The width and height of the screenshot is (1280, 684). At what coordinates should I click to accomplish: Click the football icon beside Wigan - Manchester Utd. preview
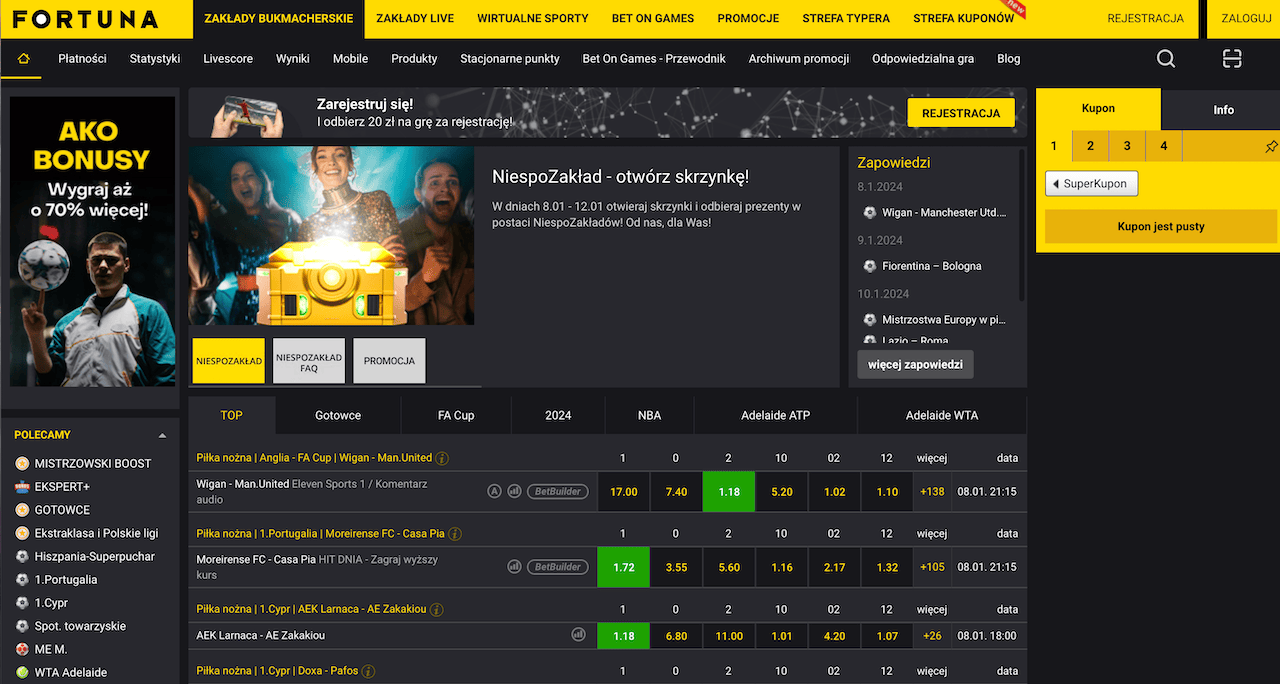click(x=869, y=213)
